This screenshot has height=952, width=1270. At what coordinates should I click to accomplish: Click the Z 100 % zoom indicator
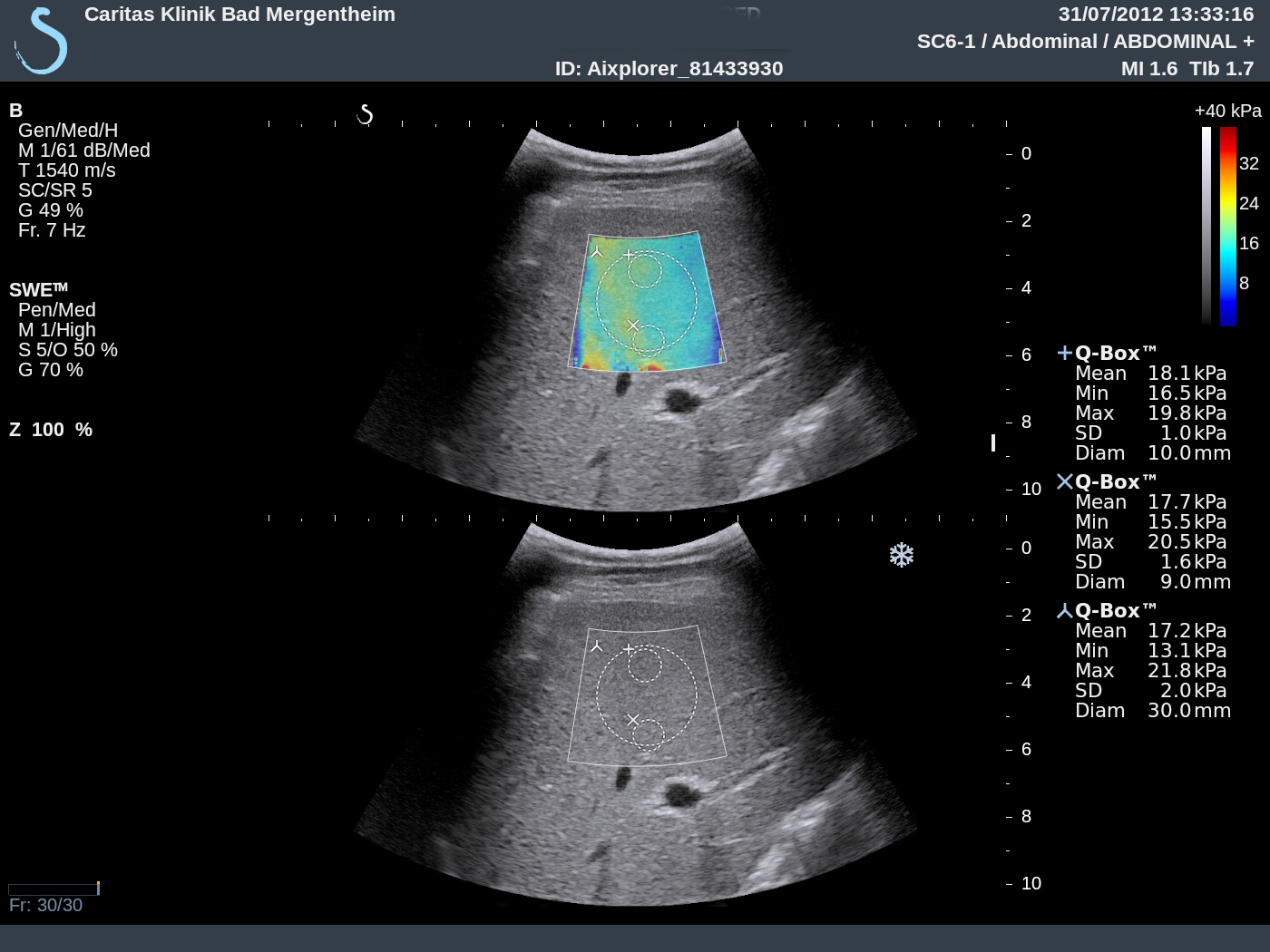point(51,430)
